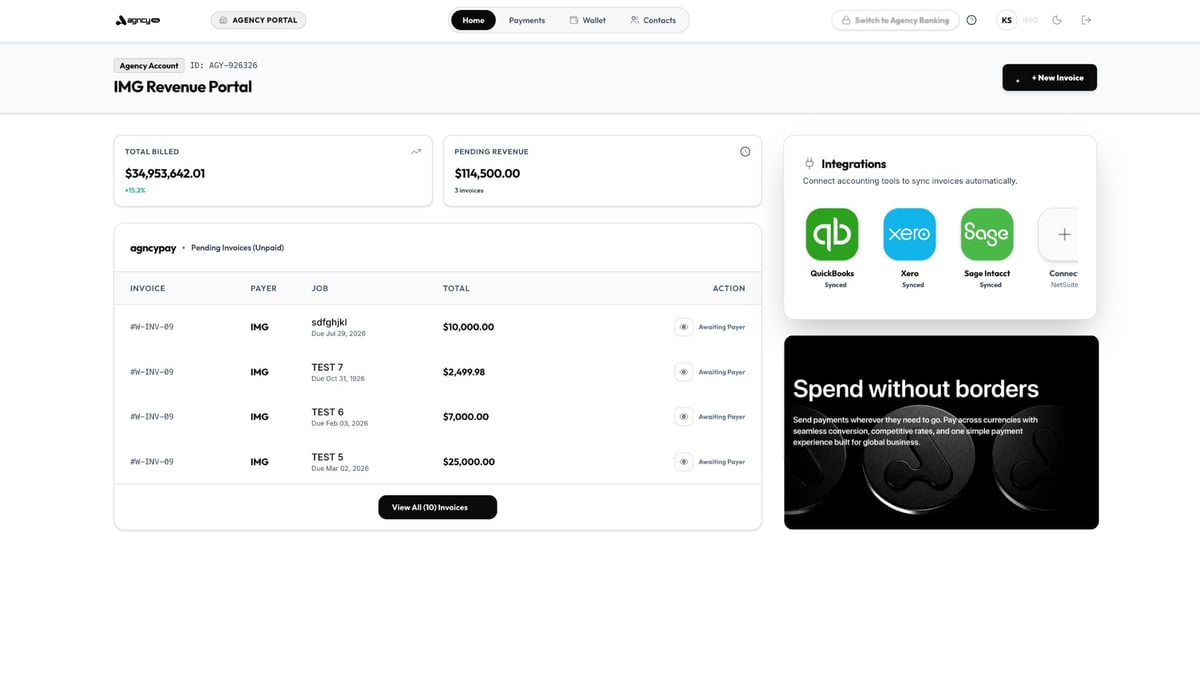The image size is (1200, 675).
Task: Open the Payments tab
Action: click(x=527, y=20)
